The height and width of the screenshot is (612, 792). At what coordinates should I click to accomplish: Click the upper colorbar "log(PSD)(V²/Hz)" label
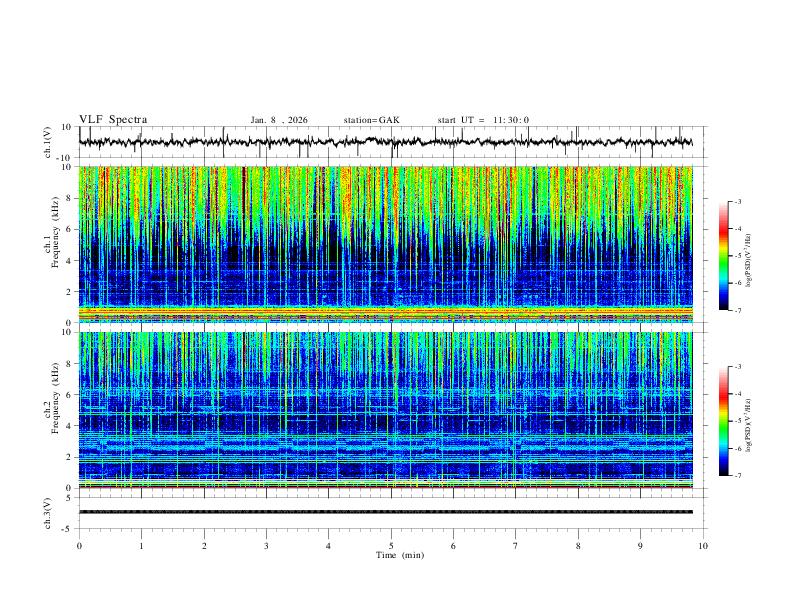click(748, 260)
